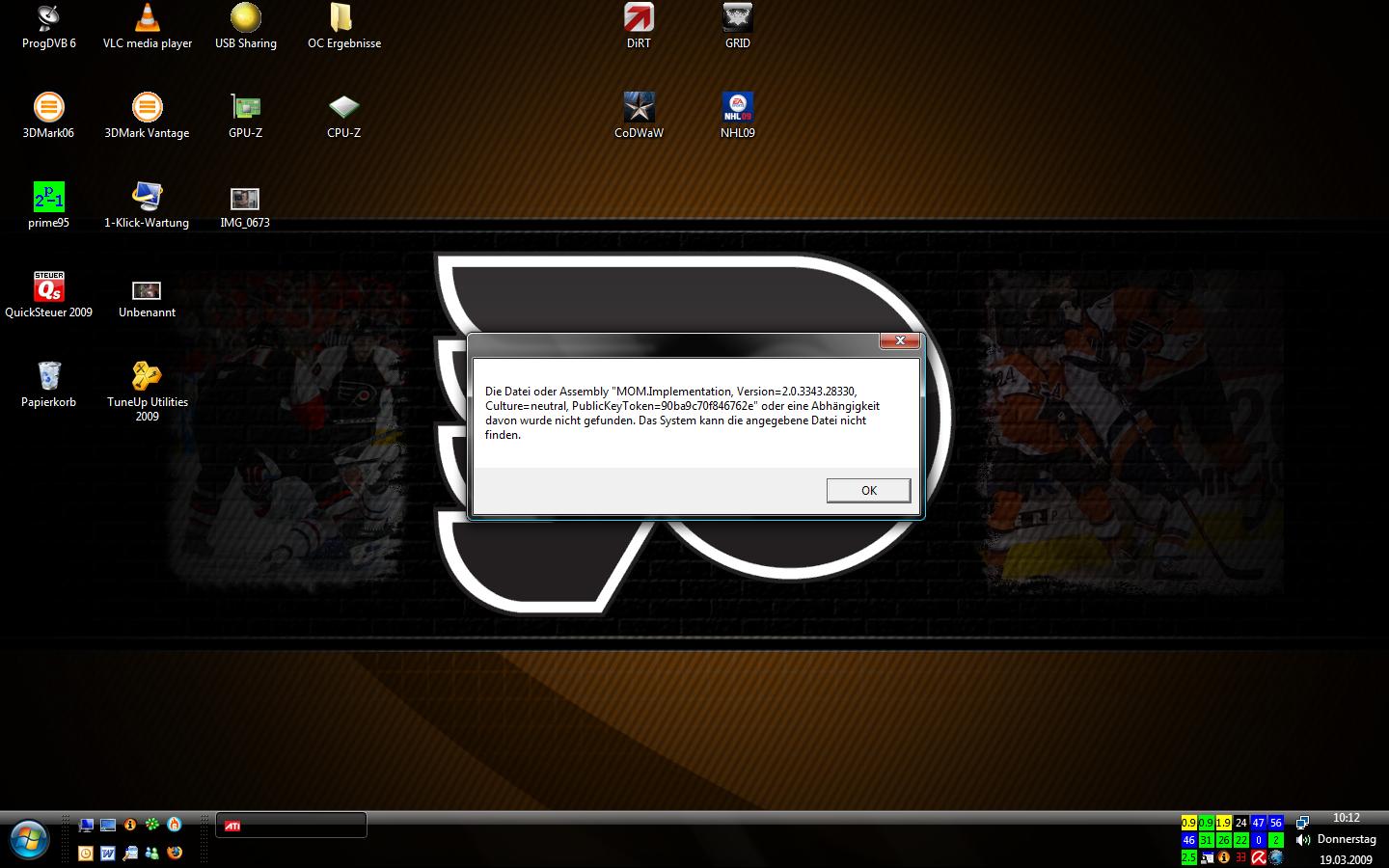Screen dimensions: 1389x868
Task: Click the MOM.Implementation error message text
Action: coord(682,413)
